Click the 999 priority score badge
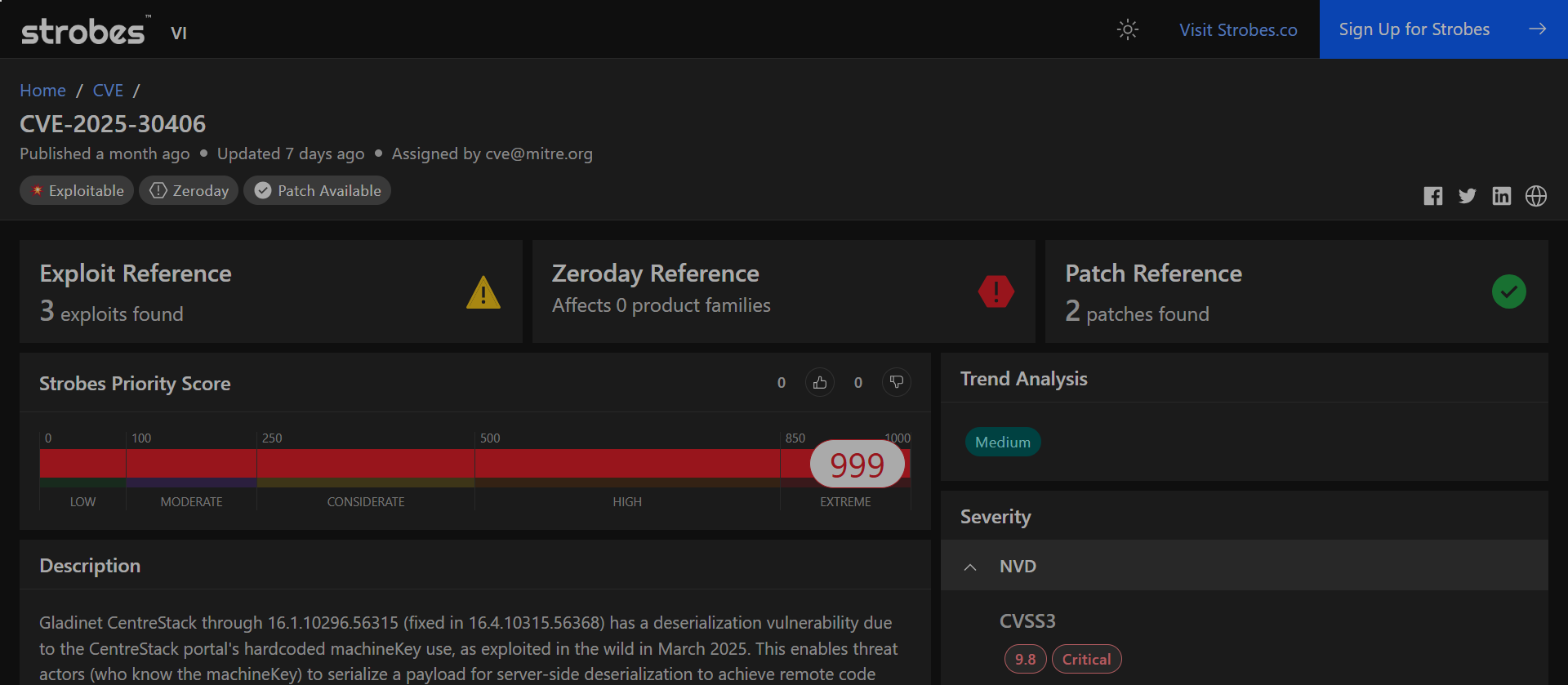 tap(857, 464)
